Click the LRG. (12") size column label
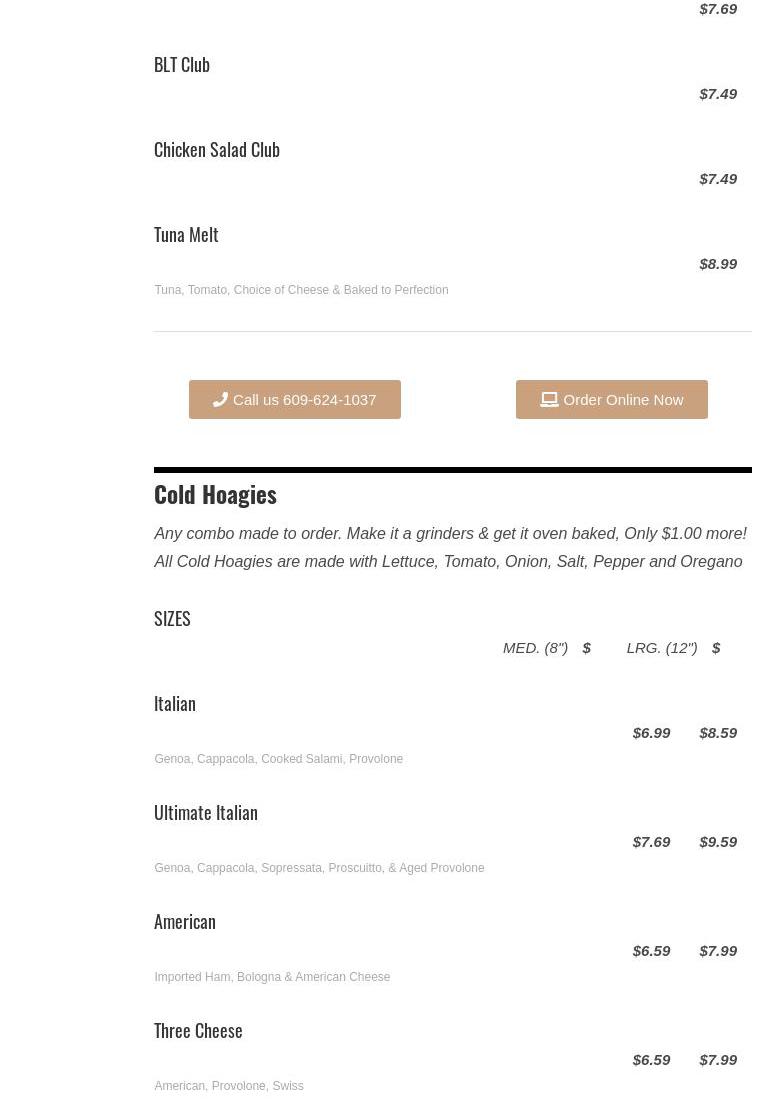770x1117 pixels. (x=662, y=648)
